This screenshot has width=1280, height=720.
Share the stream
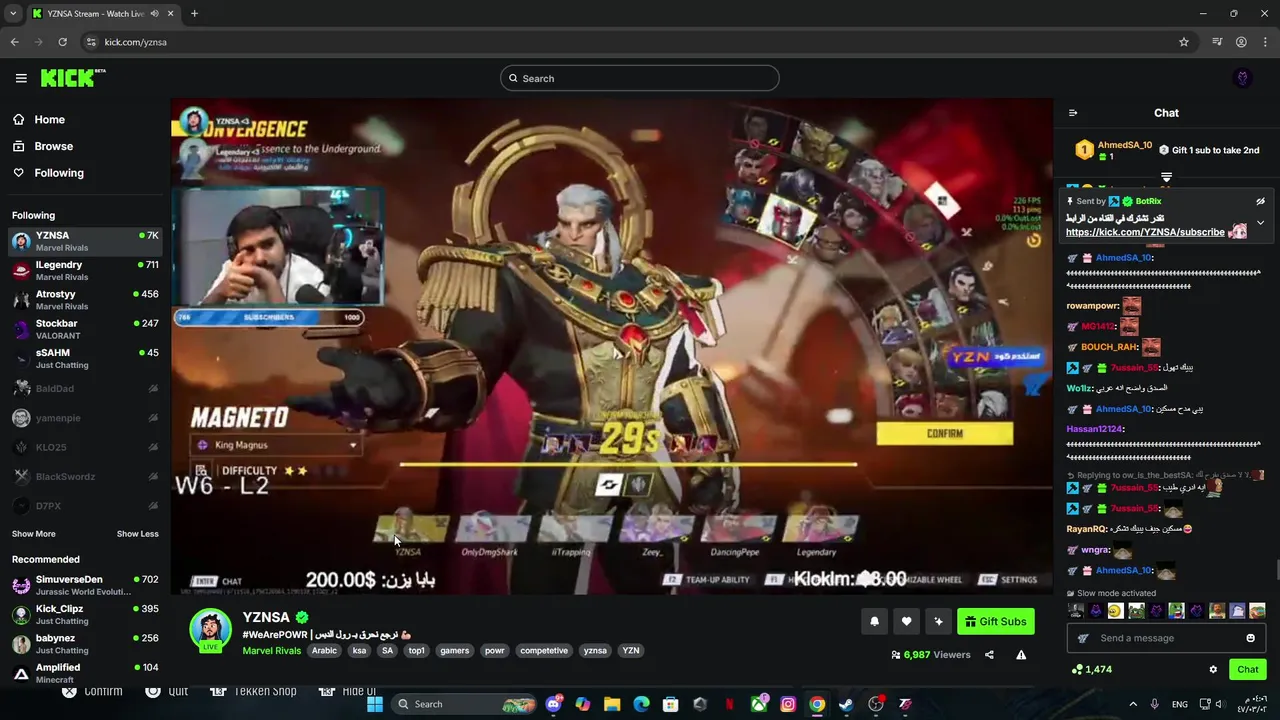point(989,655)
